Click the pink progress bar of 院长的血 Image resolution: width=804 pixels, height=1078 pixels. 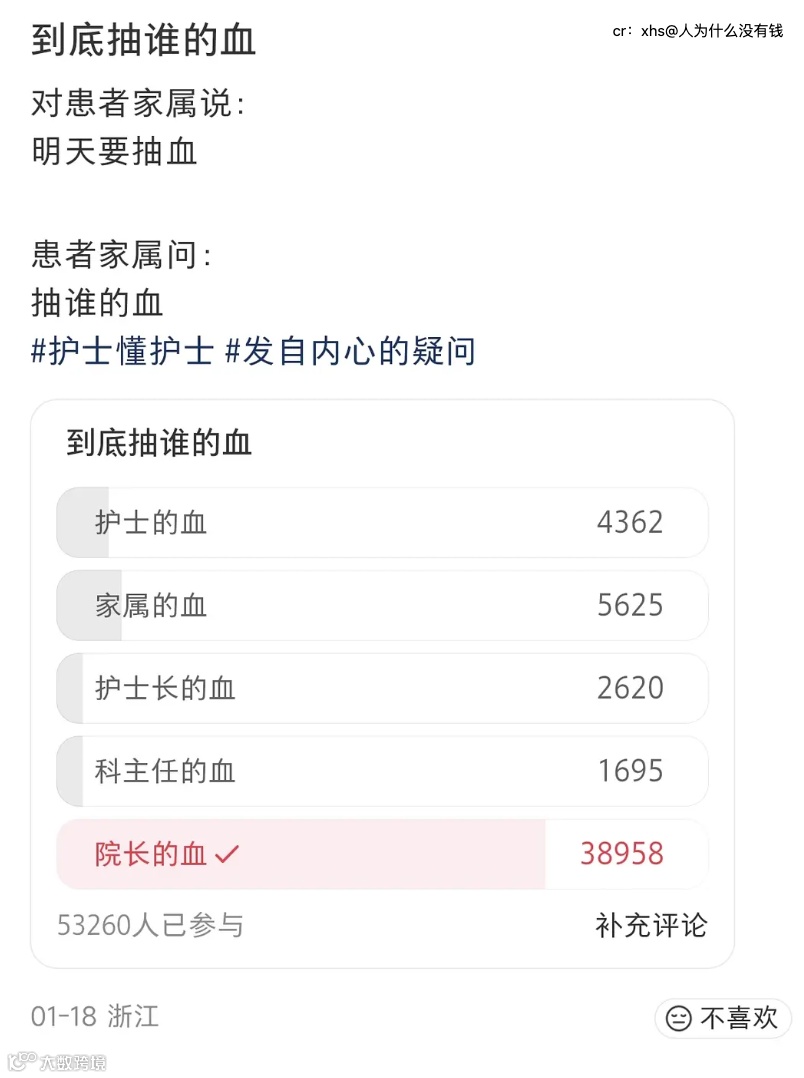400,854
